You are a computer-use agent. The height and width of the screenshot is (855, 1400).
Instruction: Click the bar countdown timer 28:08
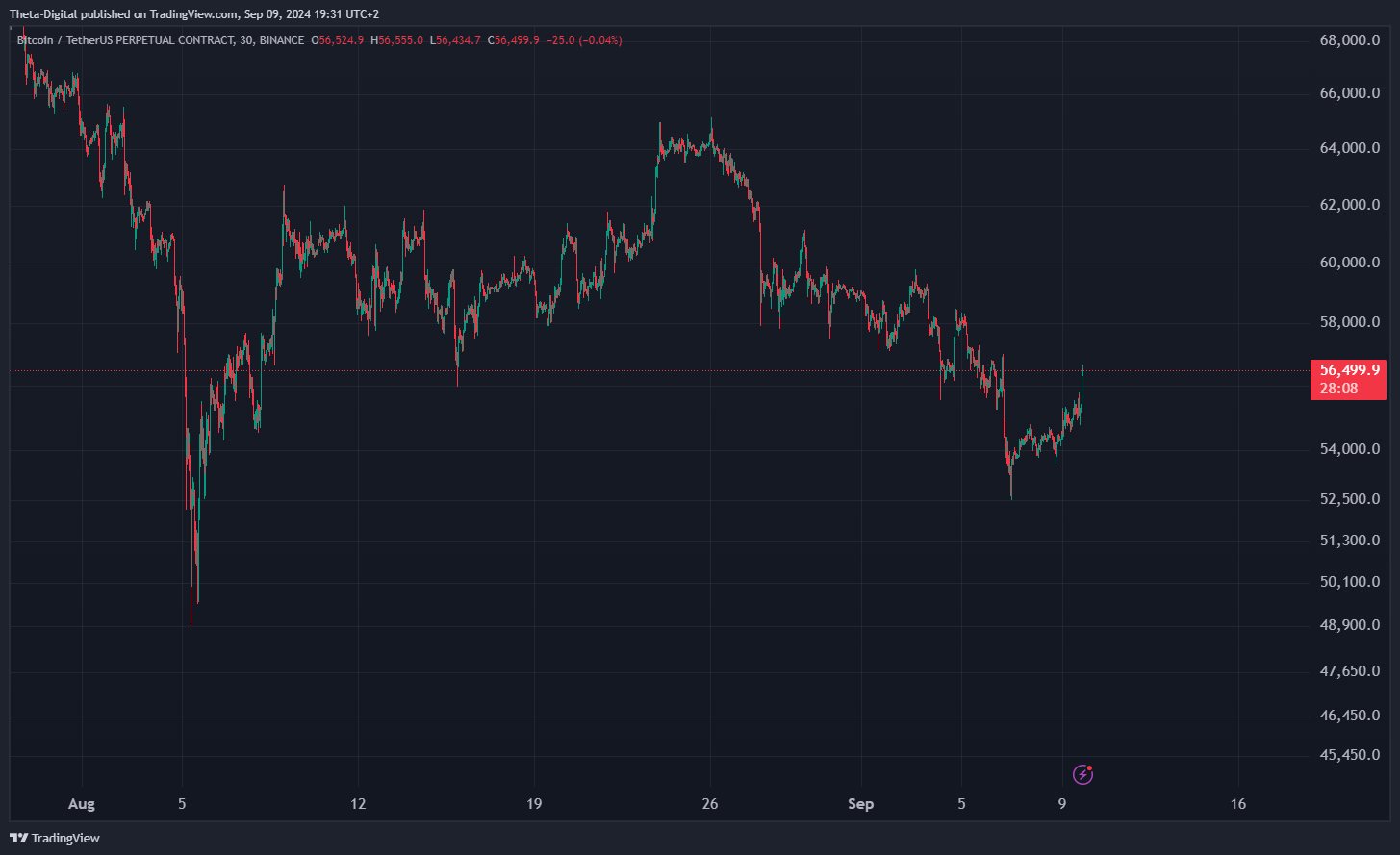click(x=1338, y=389)
